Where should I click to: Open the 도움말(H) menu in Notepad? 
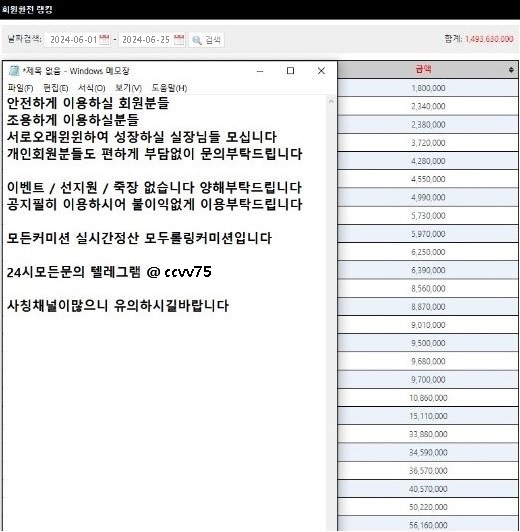coord(169,88)
